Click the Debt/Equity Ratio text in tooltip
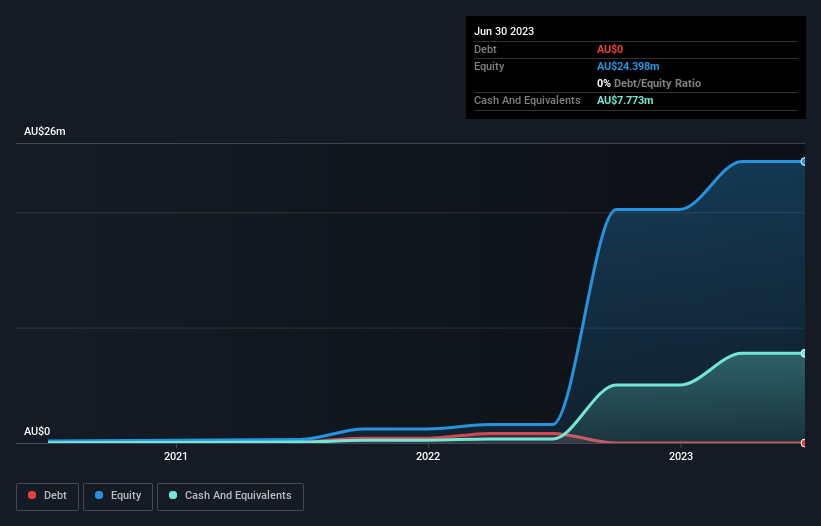The height and width of the screenshot is (526, 821). (x=657, y=83)
